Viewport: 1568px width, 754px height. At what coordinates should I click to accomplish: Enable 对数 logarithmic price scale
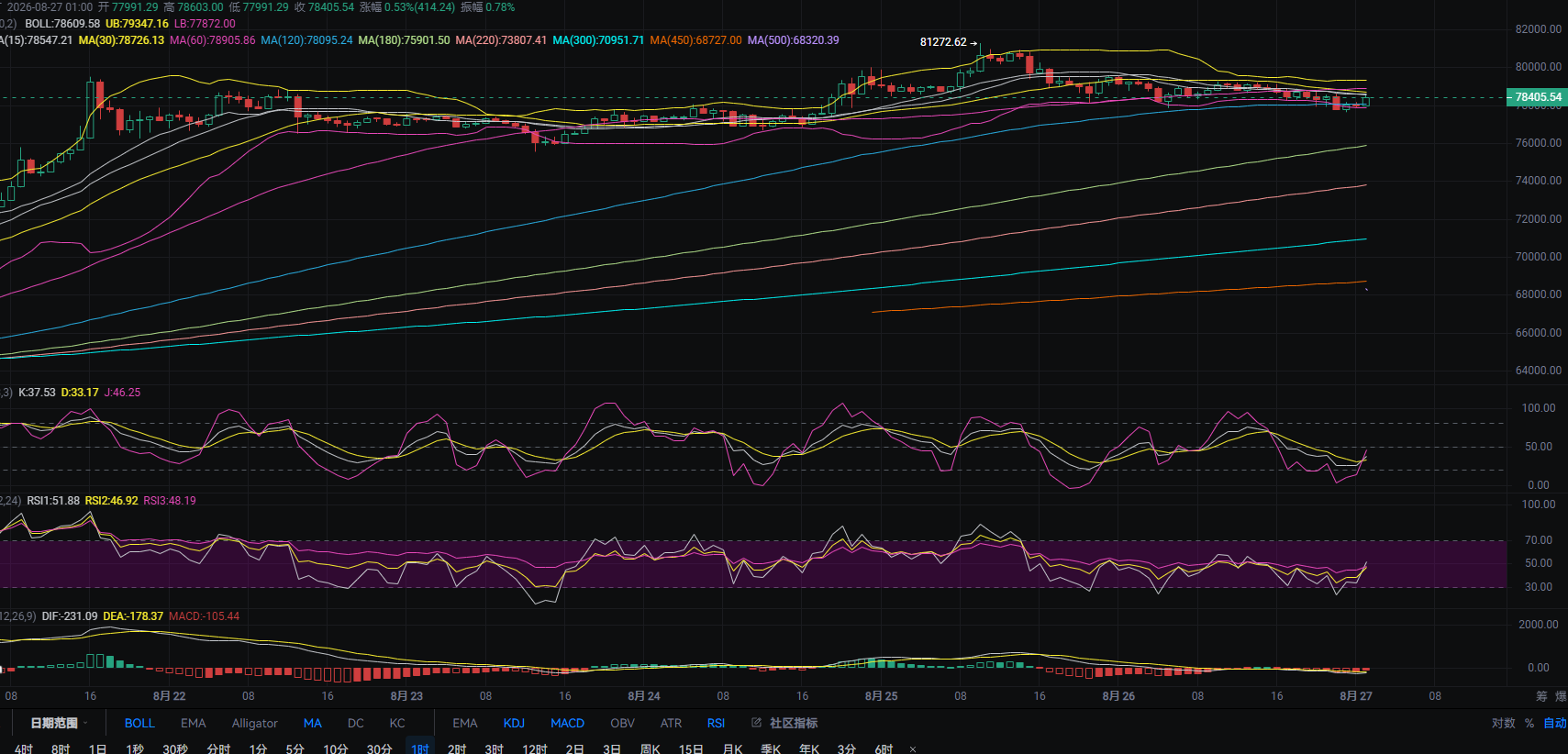point(1504,723)
